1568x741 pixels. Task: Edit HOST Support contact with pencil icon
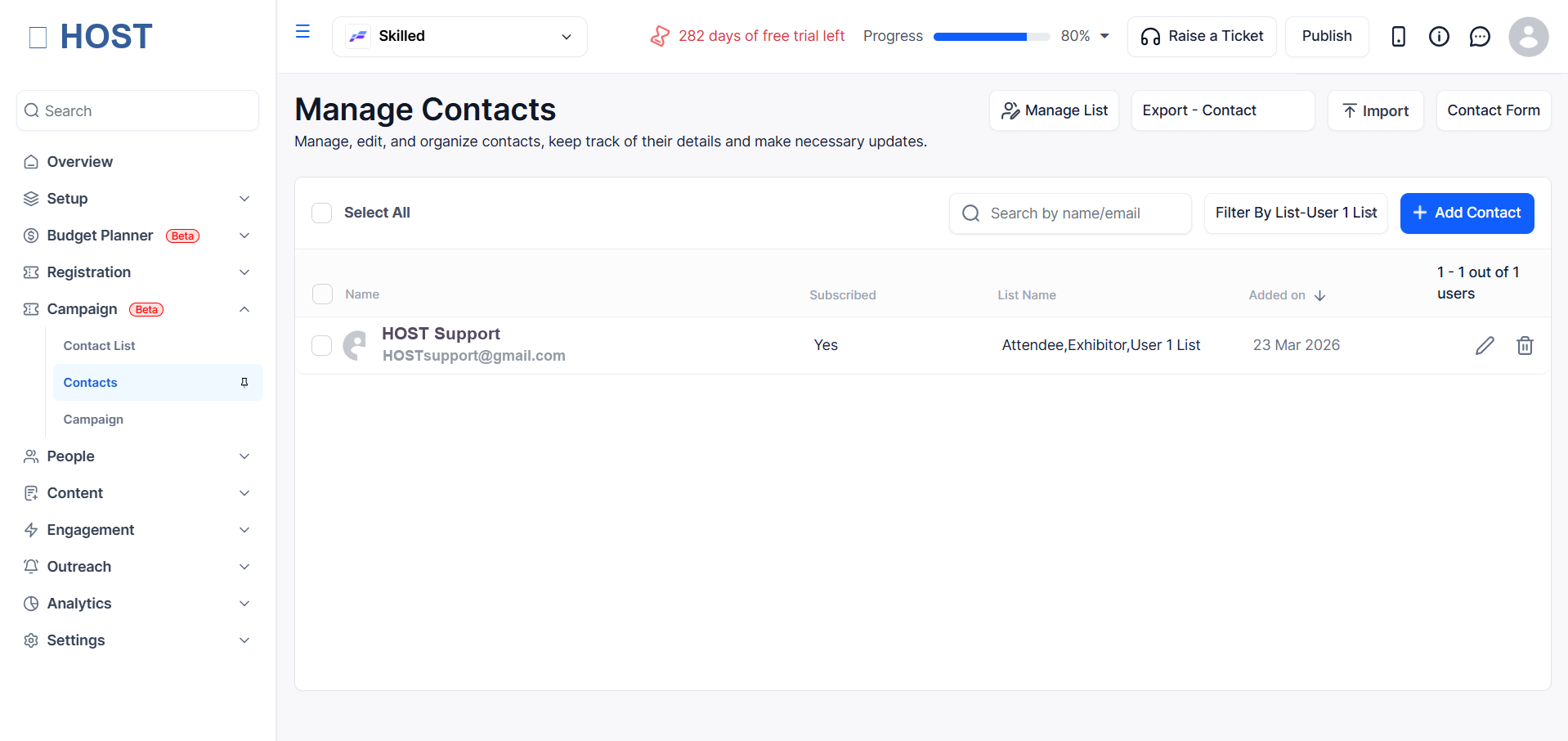(1485, 346)
